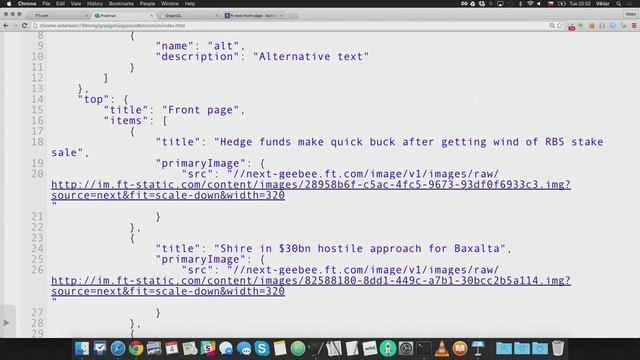640x360 pixels.
Task: Switch to the GraphQL tab
Action: 190,16
